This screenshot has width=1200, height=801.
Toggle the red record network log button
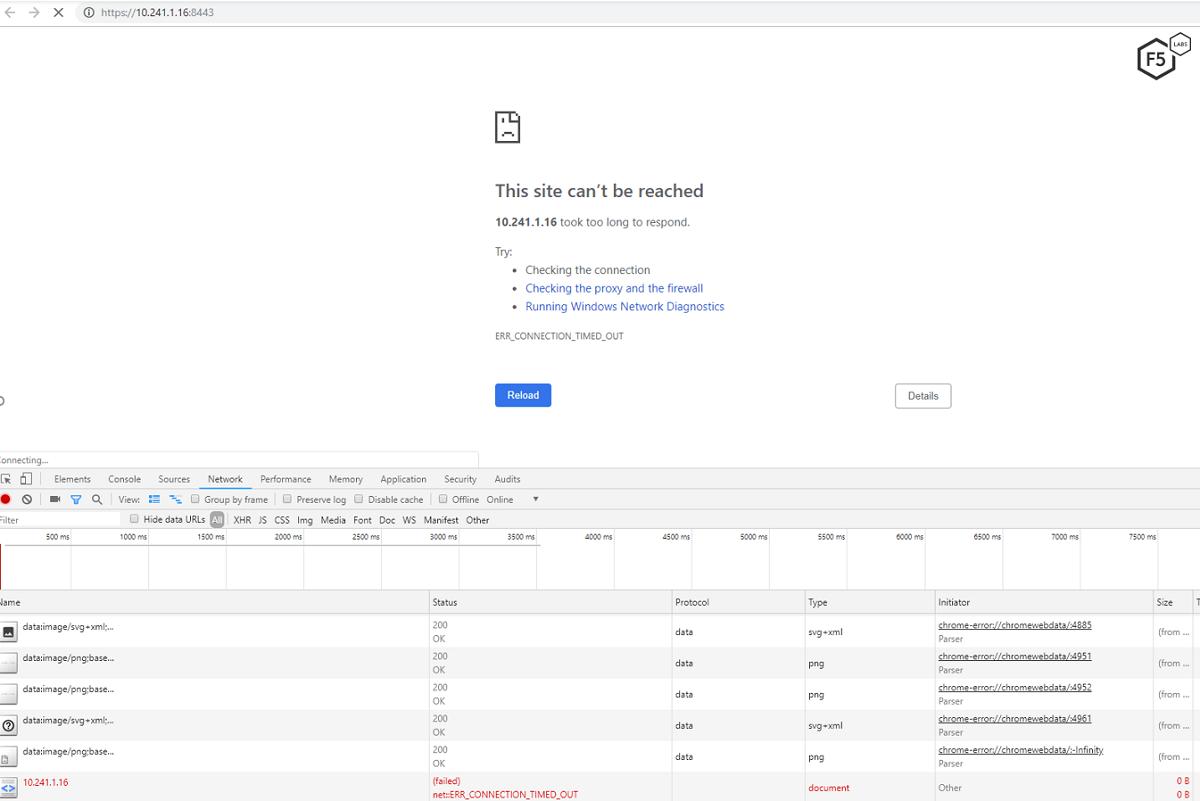coord(6,499)
